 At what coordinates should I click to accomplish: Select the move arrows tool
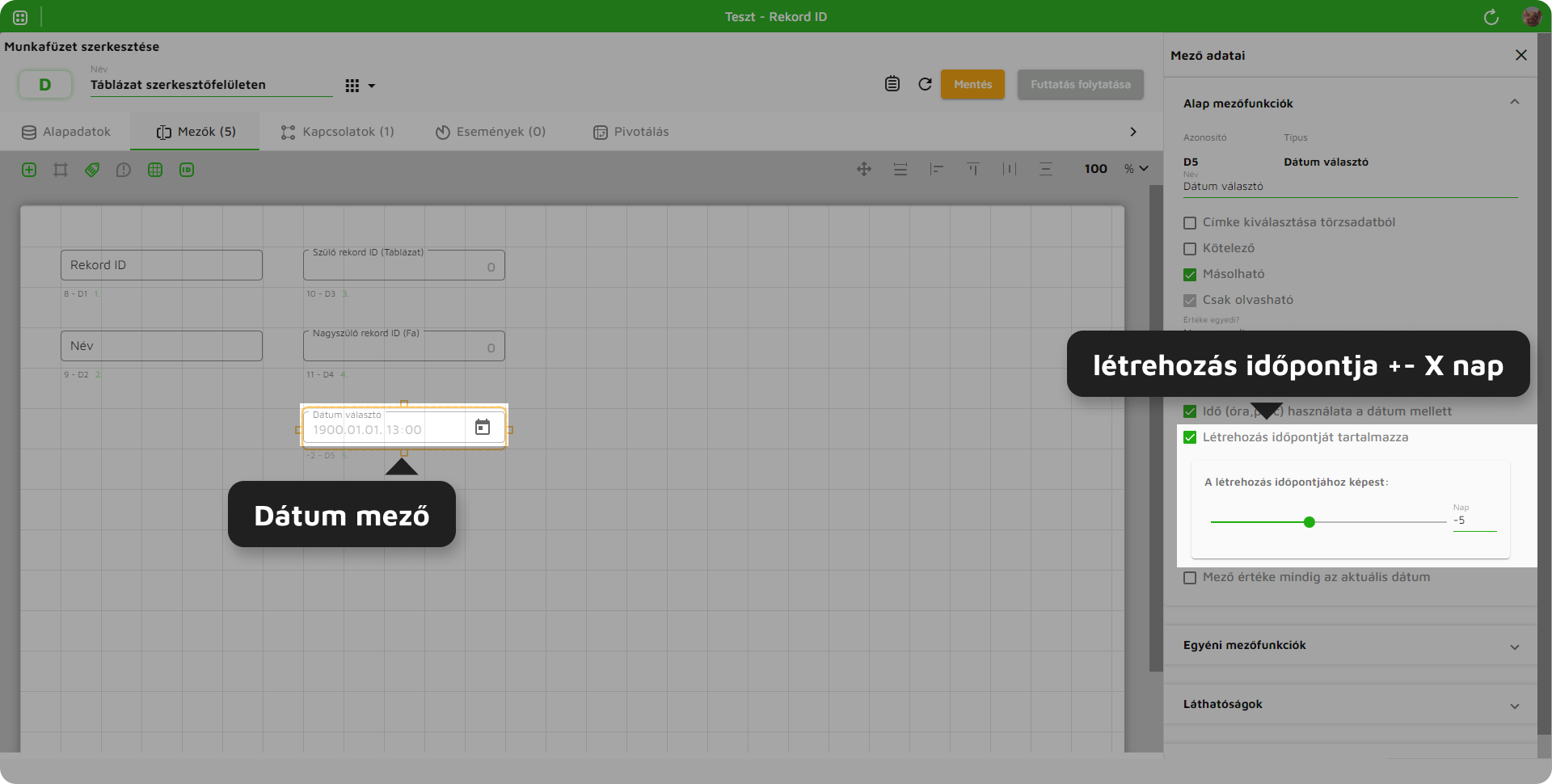(864, 169)
